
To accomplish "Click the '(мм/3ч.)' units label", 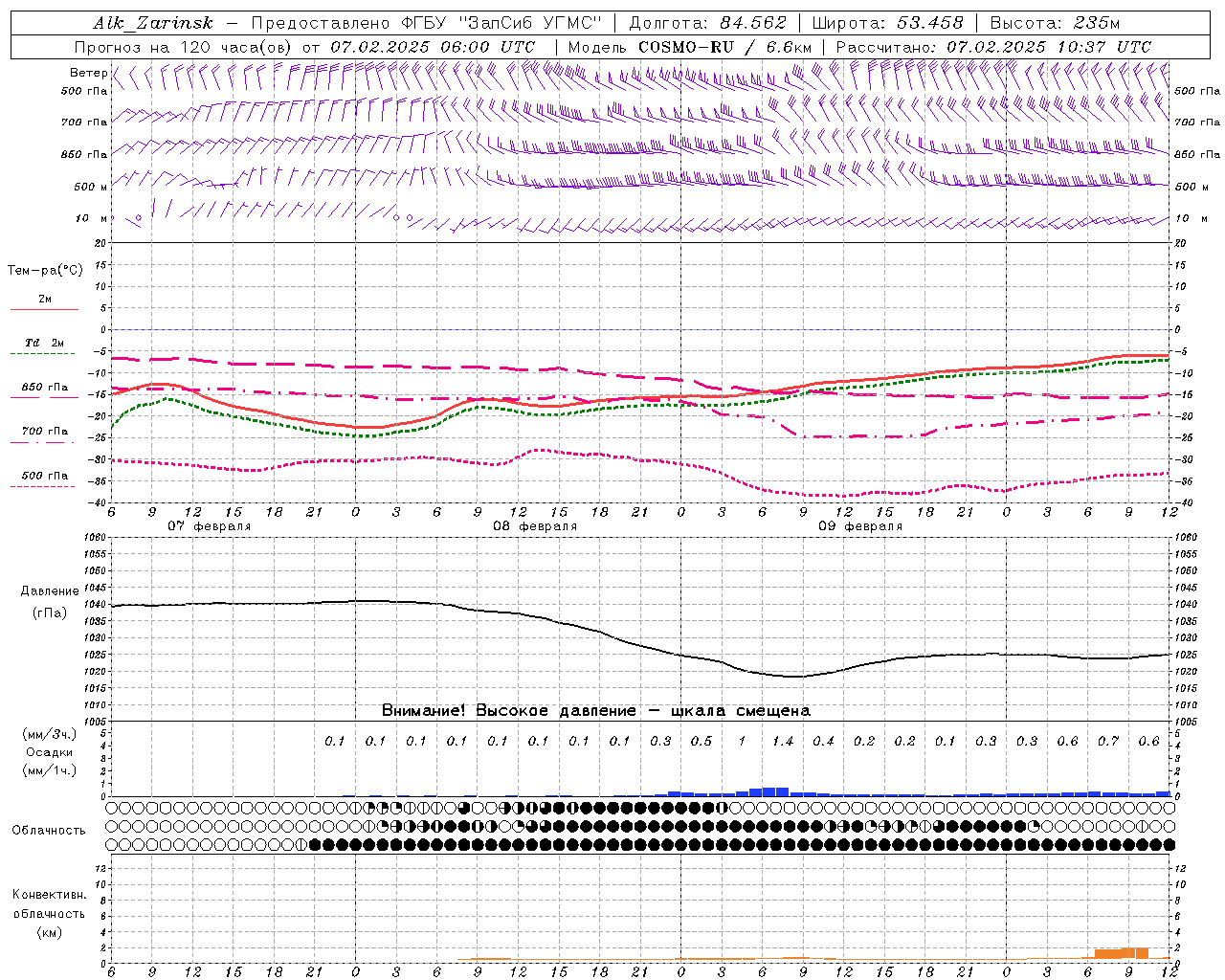I will click(49, 734).
